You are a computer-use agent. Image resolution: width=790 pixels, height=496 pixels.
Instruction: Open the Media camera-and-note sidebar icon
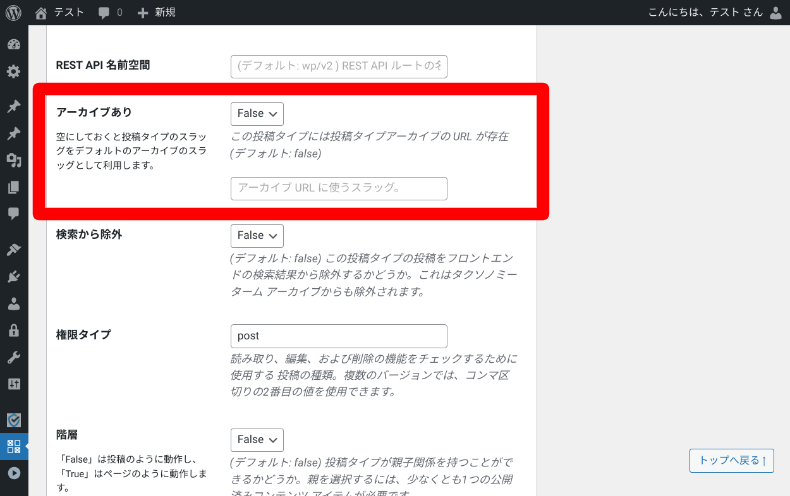tap(14, 160)
